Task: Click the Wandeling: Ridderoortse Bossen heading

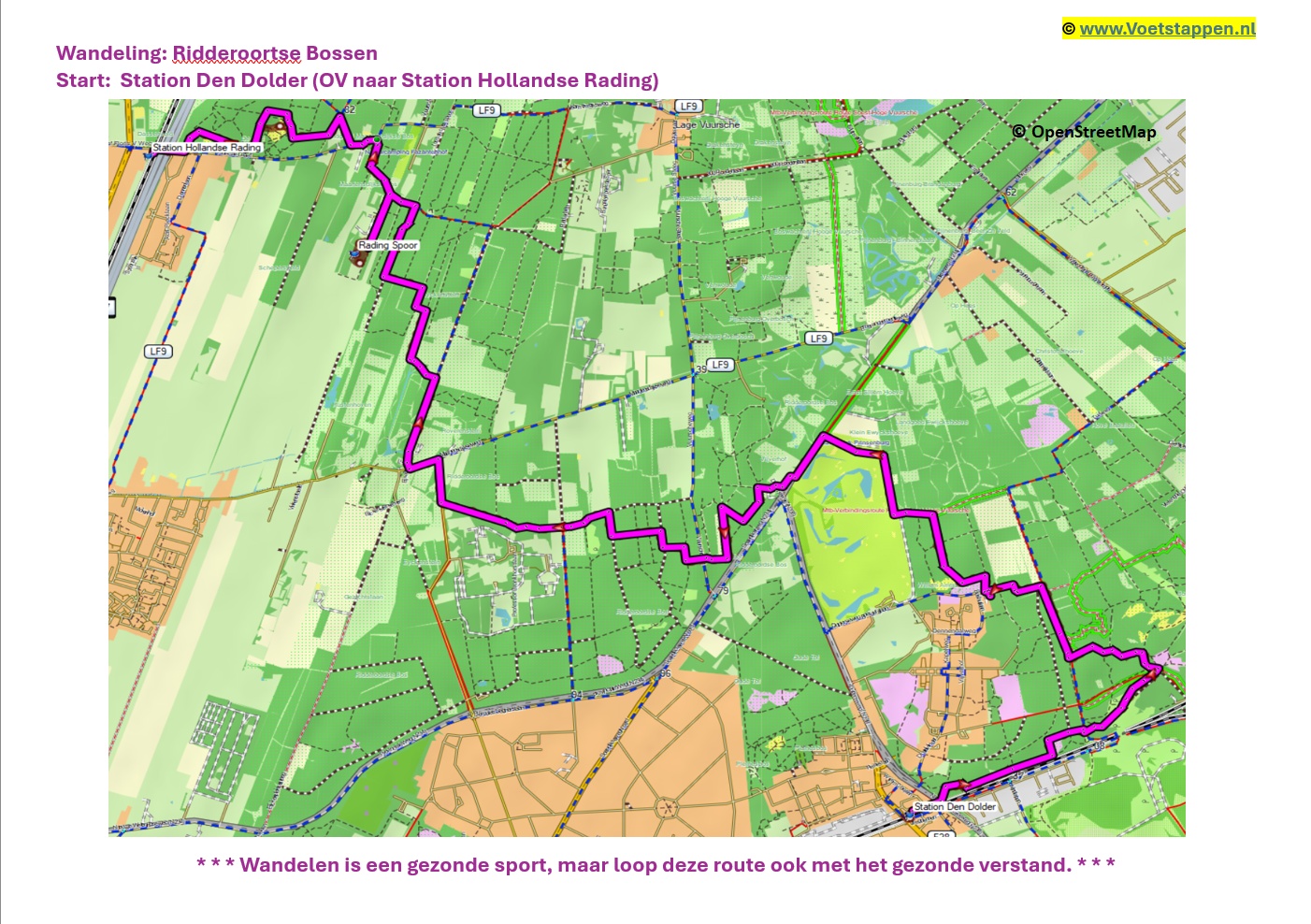Action: coord(217,53)
